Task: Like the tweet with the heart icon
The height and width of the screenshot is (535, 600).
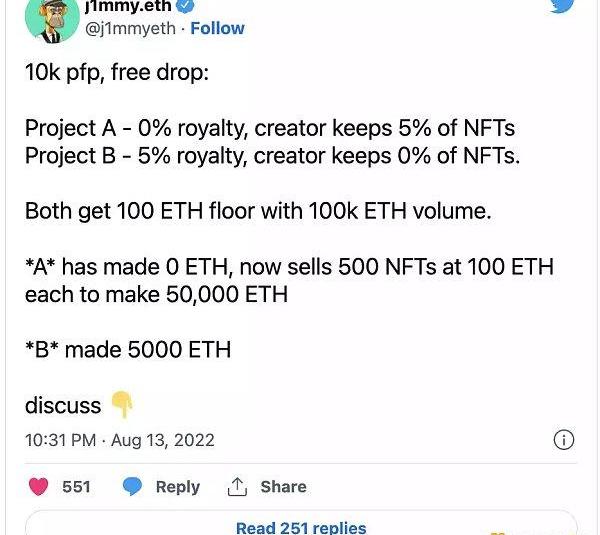Action: (x=39, y=487)
